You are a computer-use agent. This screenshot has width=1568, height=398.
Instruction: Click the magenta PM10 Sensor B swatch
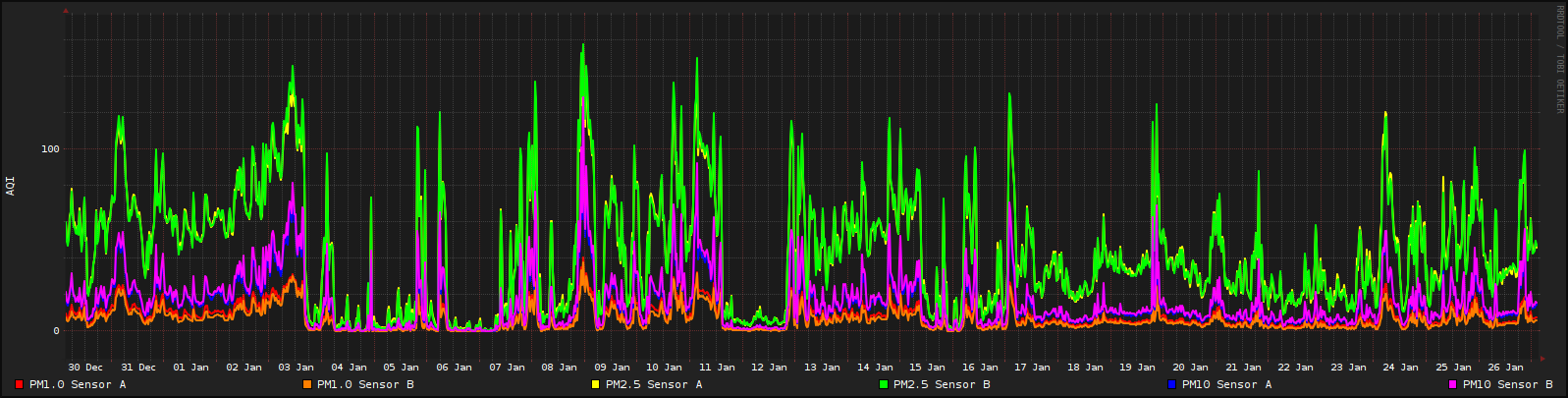(x=1452, y=384)
